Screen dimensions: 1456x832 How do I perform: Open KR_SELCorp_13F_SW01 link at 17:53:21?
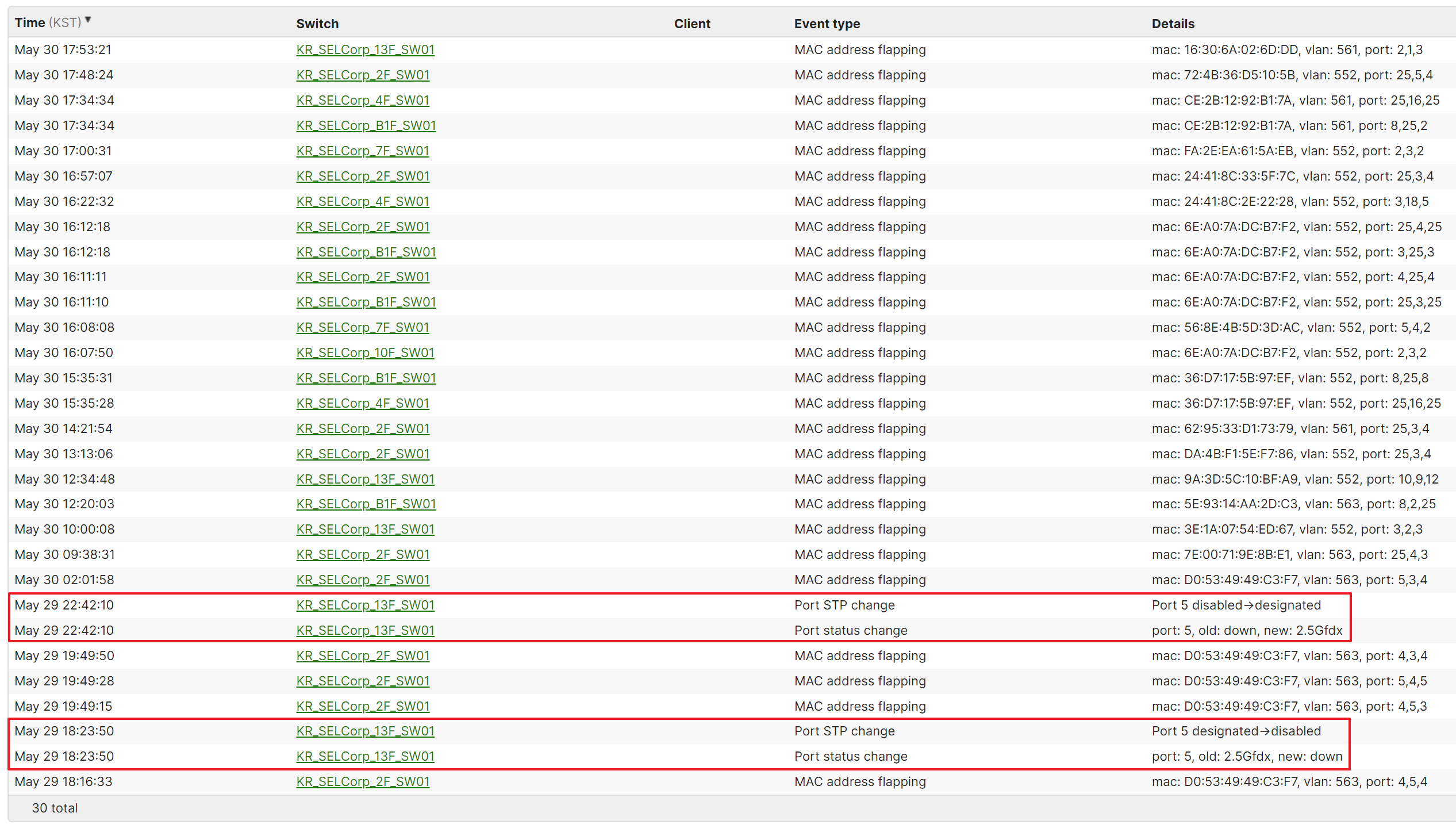[365, 49]
